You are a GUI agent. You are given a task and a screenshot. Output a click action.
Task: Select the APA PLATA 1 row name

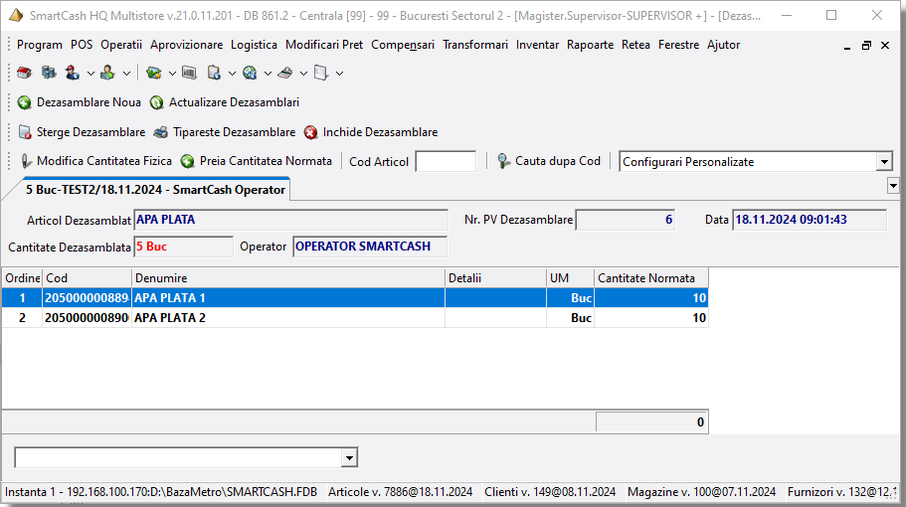170,298
